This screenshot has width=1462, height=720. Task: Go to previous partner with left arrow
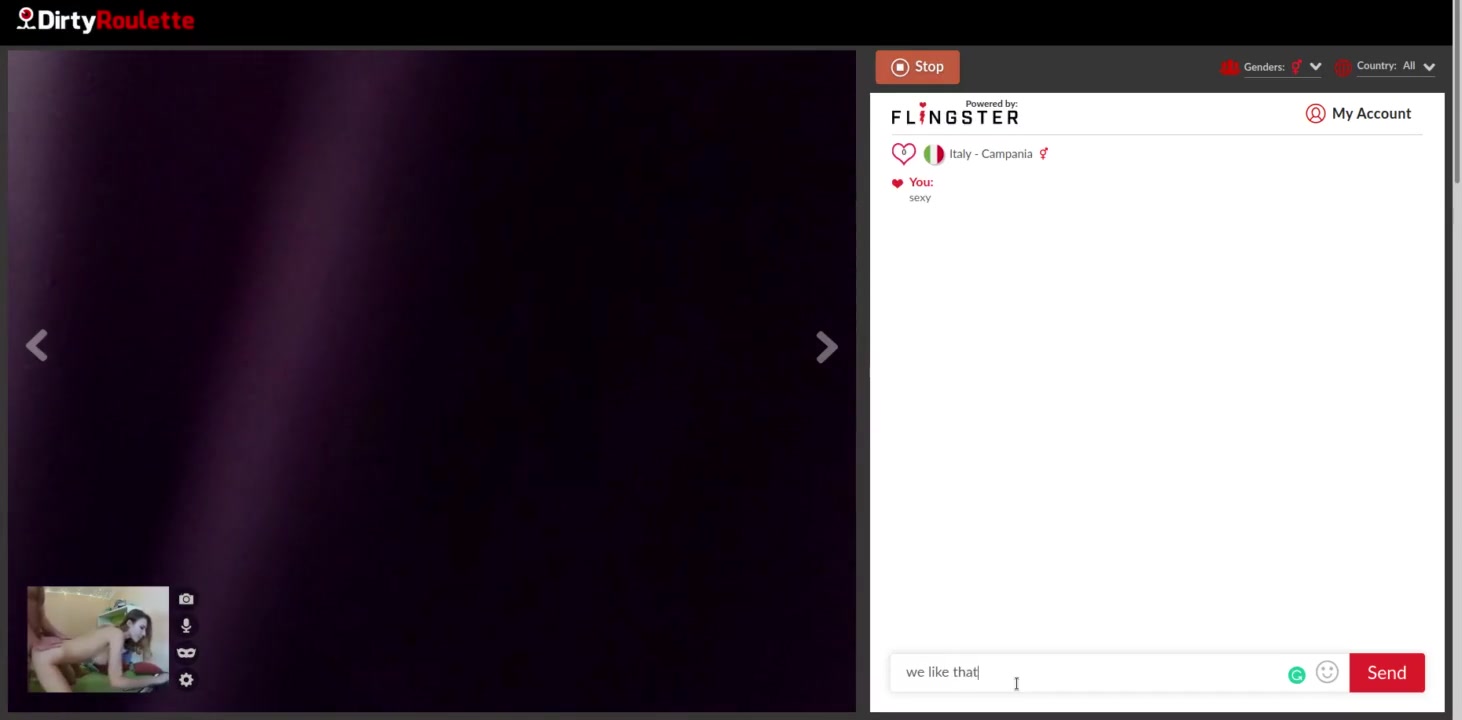37,346
